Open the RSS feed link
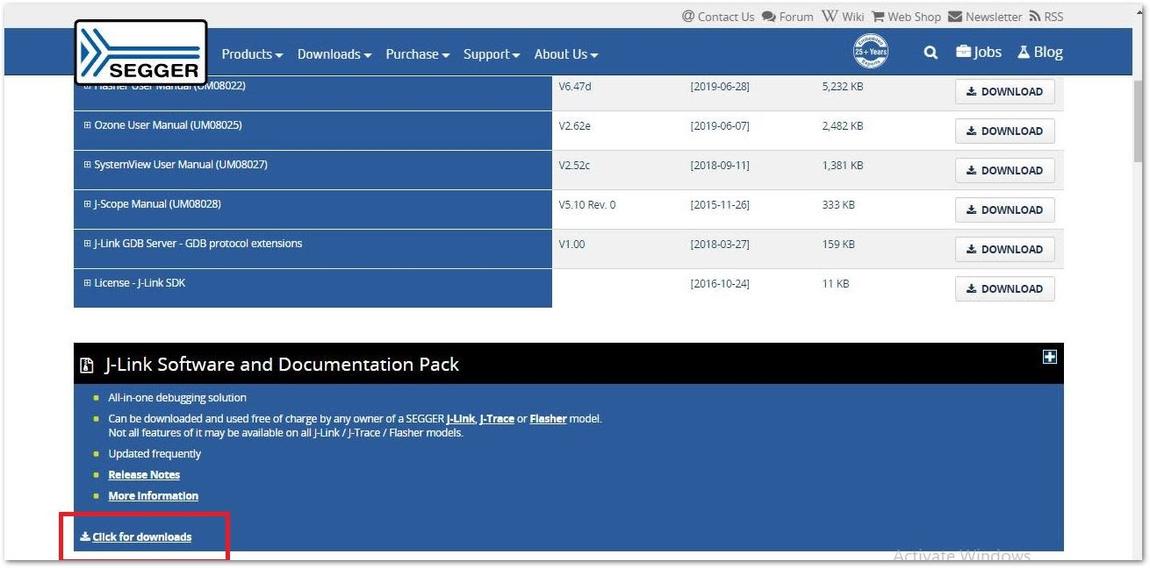Screen dimensions: 1150x568 [1047, 16]
